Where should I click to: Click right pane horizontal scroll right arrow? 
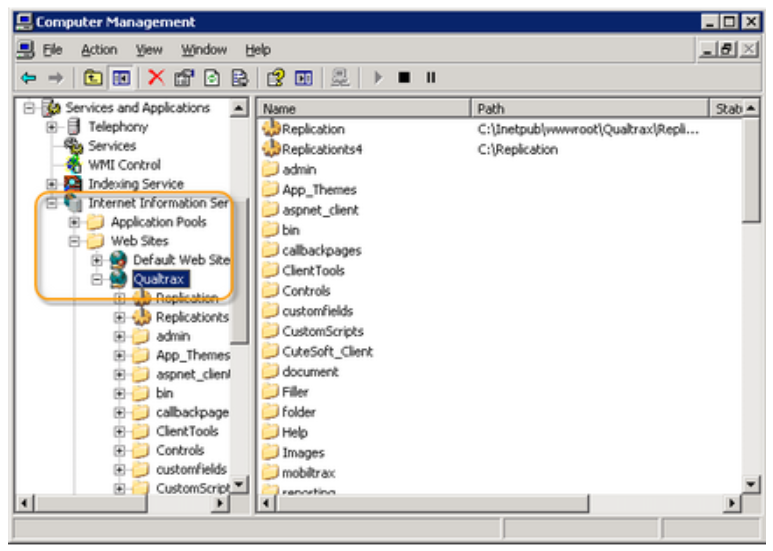coord(732,504)
